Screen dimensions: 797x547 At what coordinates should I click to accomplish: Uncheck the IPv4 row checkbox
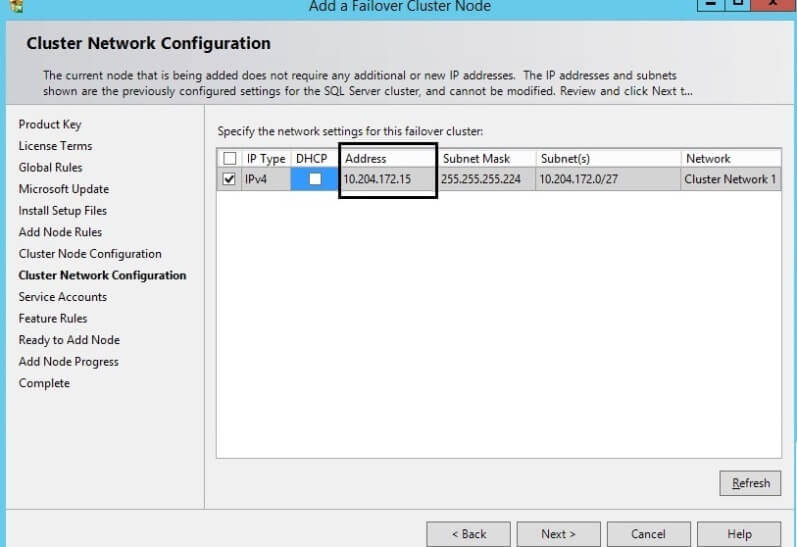click(x=229, y=179)
